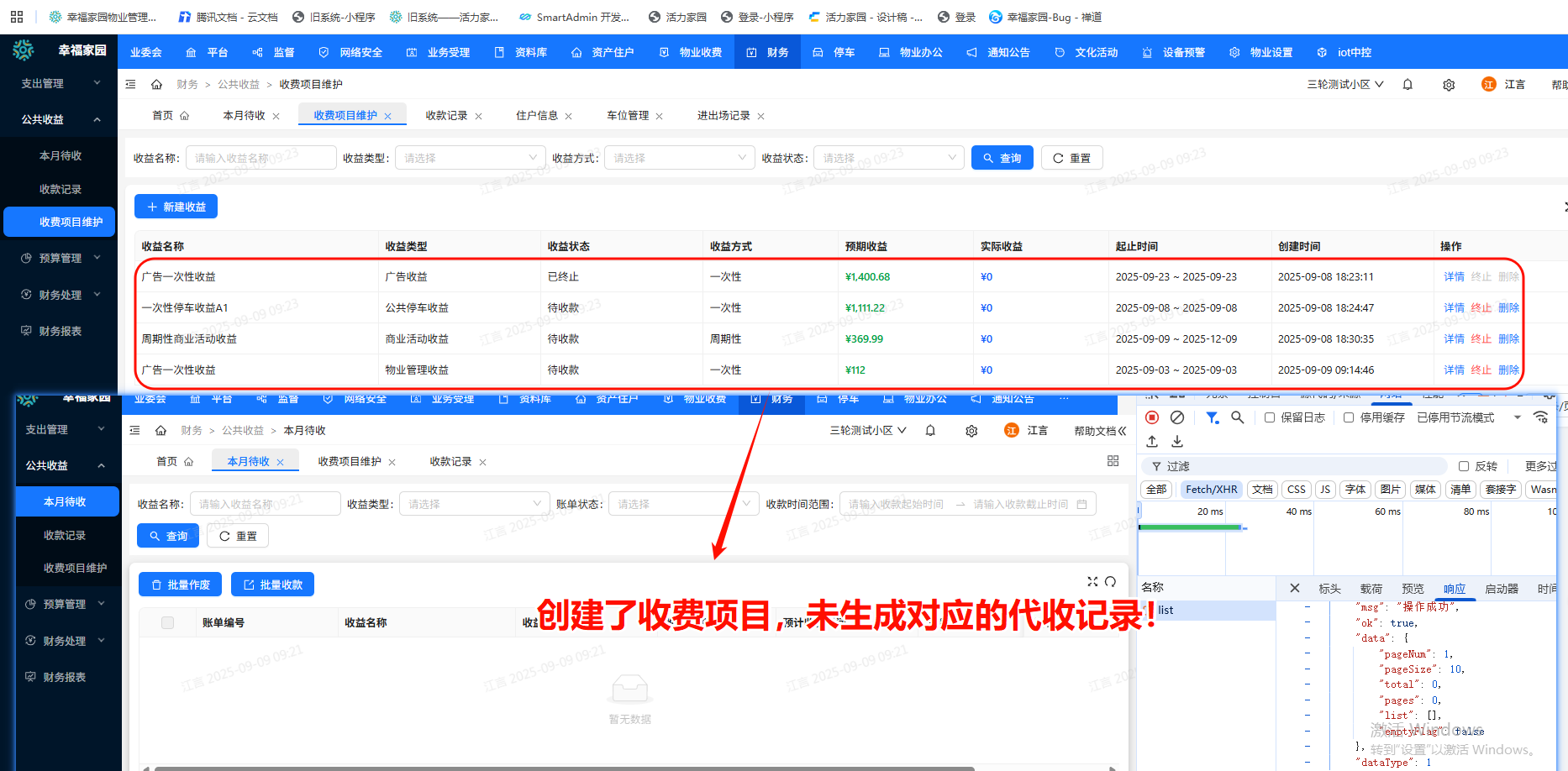
Task: Enable the 保留日志 checkbox
Action: [x=1270, y=417]
